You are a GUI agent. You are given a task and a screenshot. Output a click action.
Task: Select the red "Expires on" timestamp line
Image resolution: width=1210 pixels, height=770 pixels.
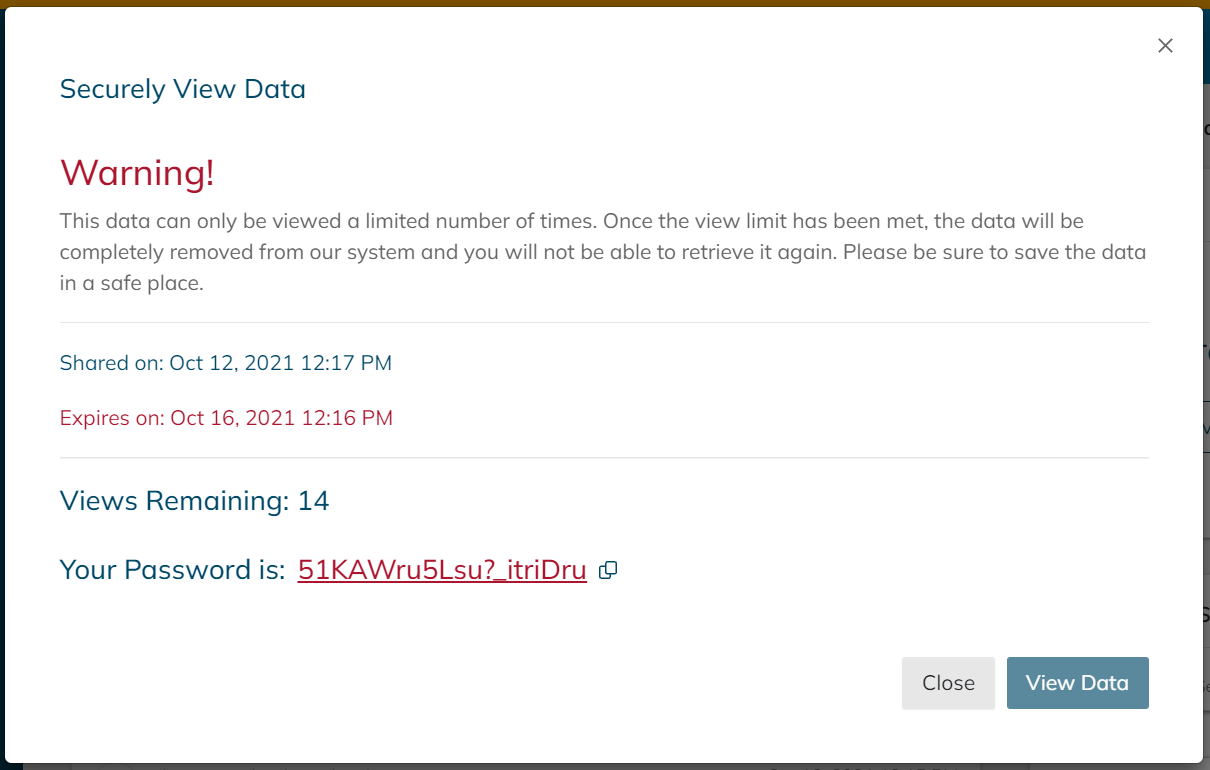226,418
